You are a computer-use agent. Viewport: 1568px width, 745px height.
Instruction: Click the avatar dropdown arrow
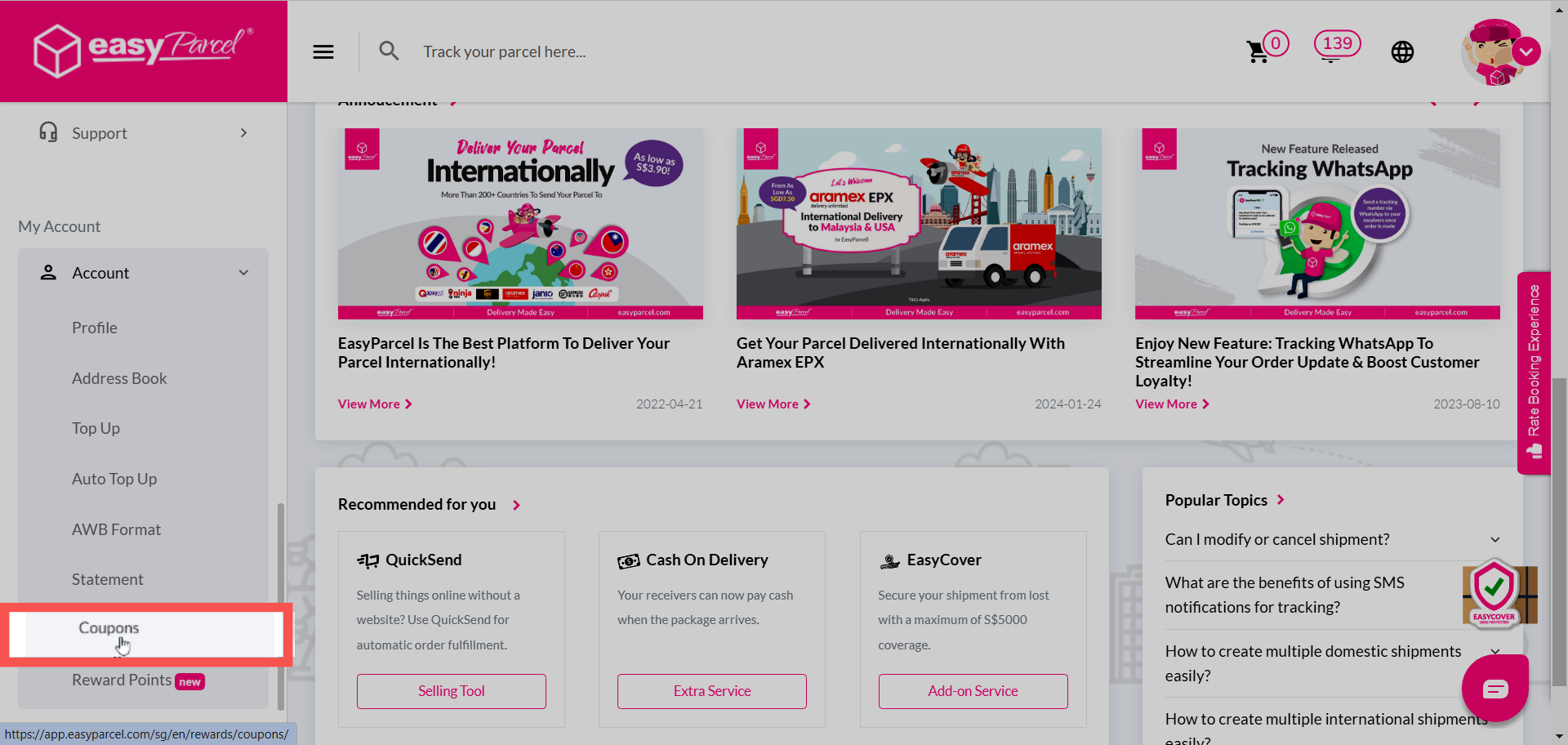[1526, 52]
